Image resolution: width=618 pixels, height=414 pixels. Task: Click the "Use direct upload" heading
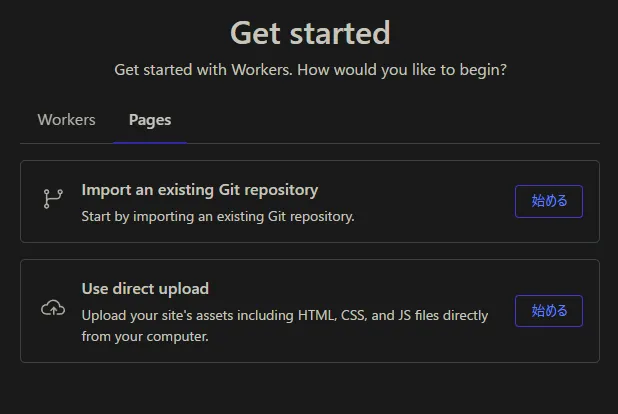[145, 288]
